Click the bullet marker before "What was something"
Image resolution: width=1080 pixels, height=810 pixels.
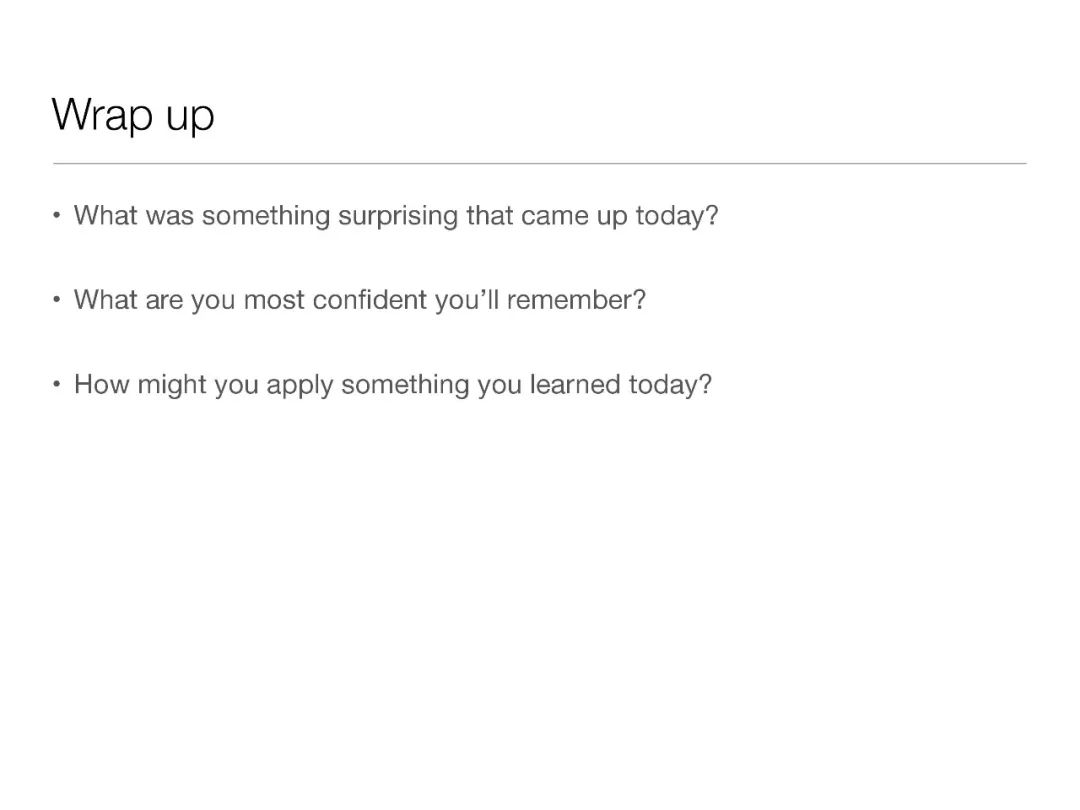click(x=56, y=216)
